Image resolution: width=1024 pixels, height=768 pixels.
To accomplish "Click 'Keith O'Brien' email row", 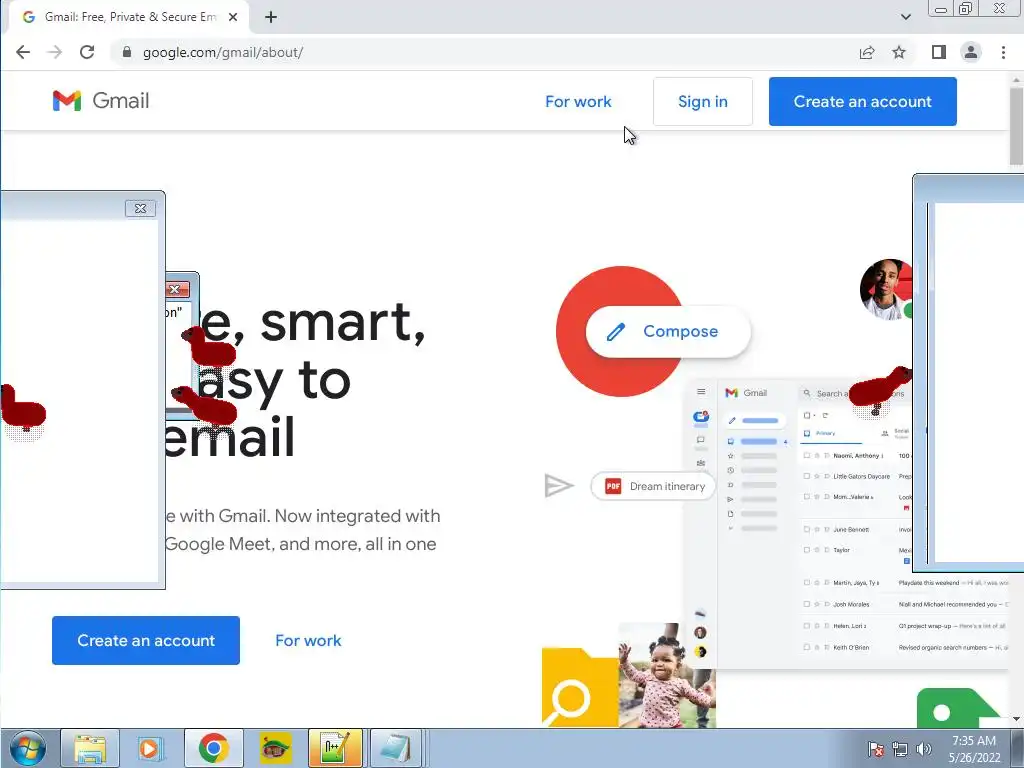I will click(905, 647).
